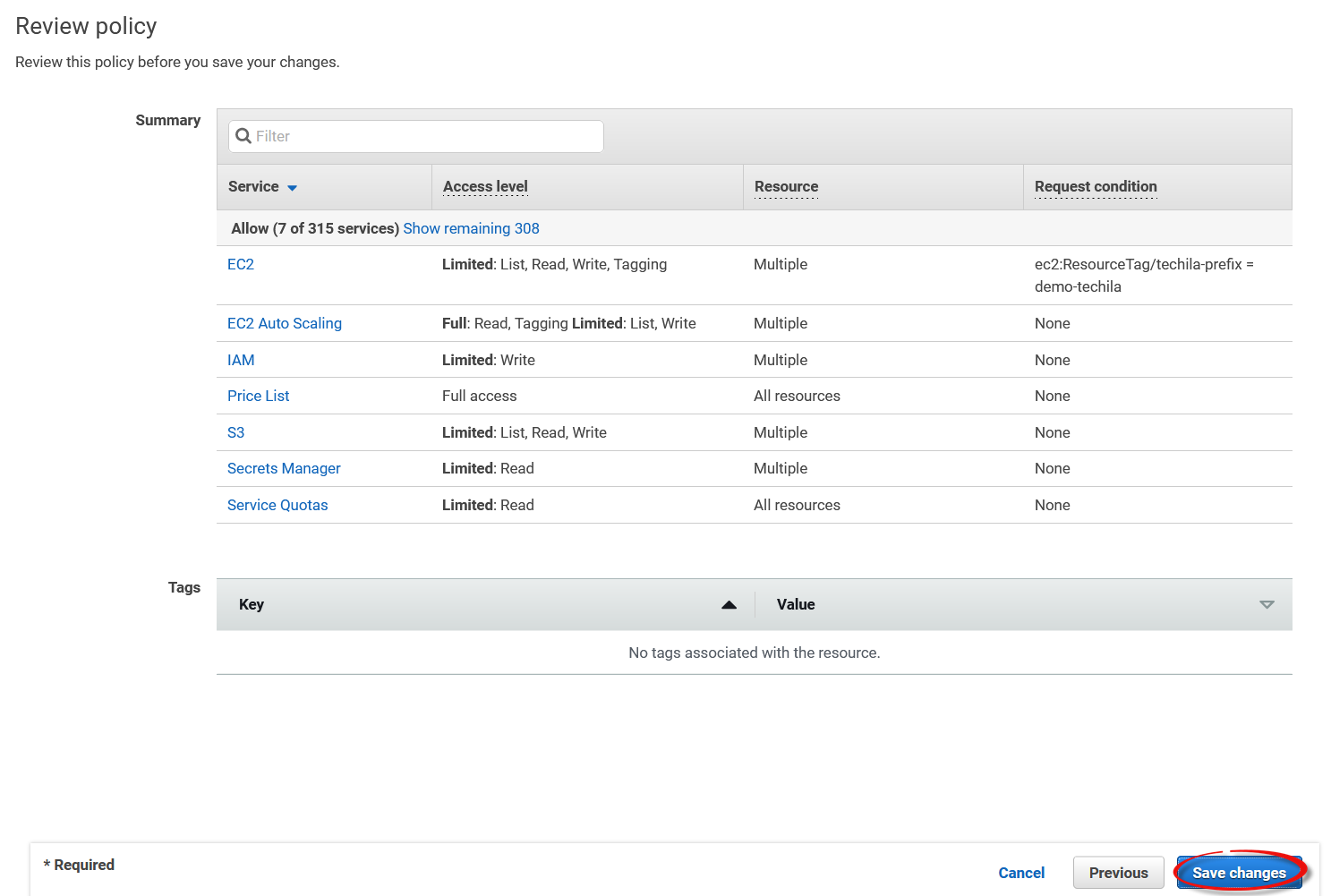The height and width of the screenshot is (896, 1331).
Task: Show remaining 308 services
Action: (x=471, y=228)
